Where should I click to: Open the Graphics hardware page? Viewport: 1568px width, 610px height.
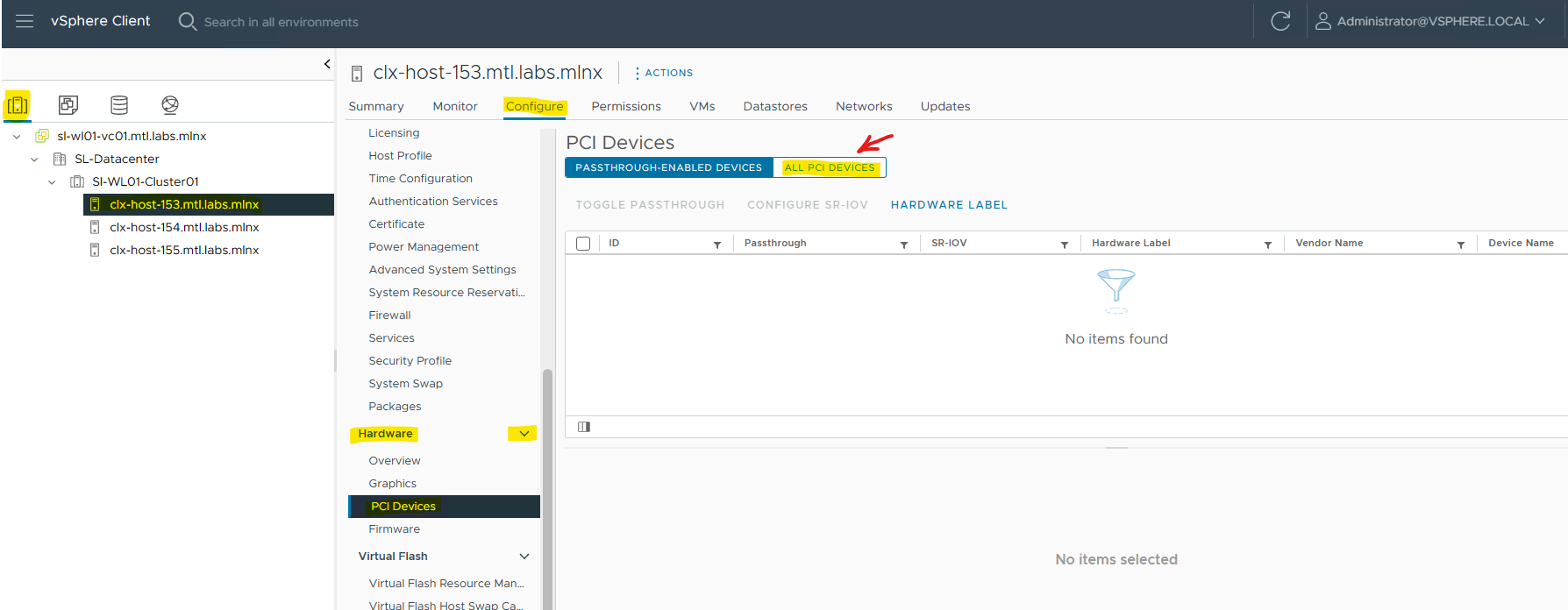392,484
